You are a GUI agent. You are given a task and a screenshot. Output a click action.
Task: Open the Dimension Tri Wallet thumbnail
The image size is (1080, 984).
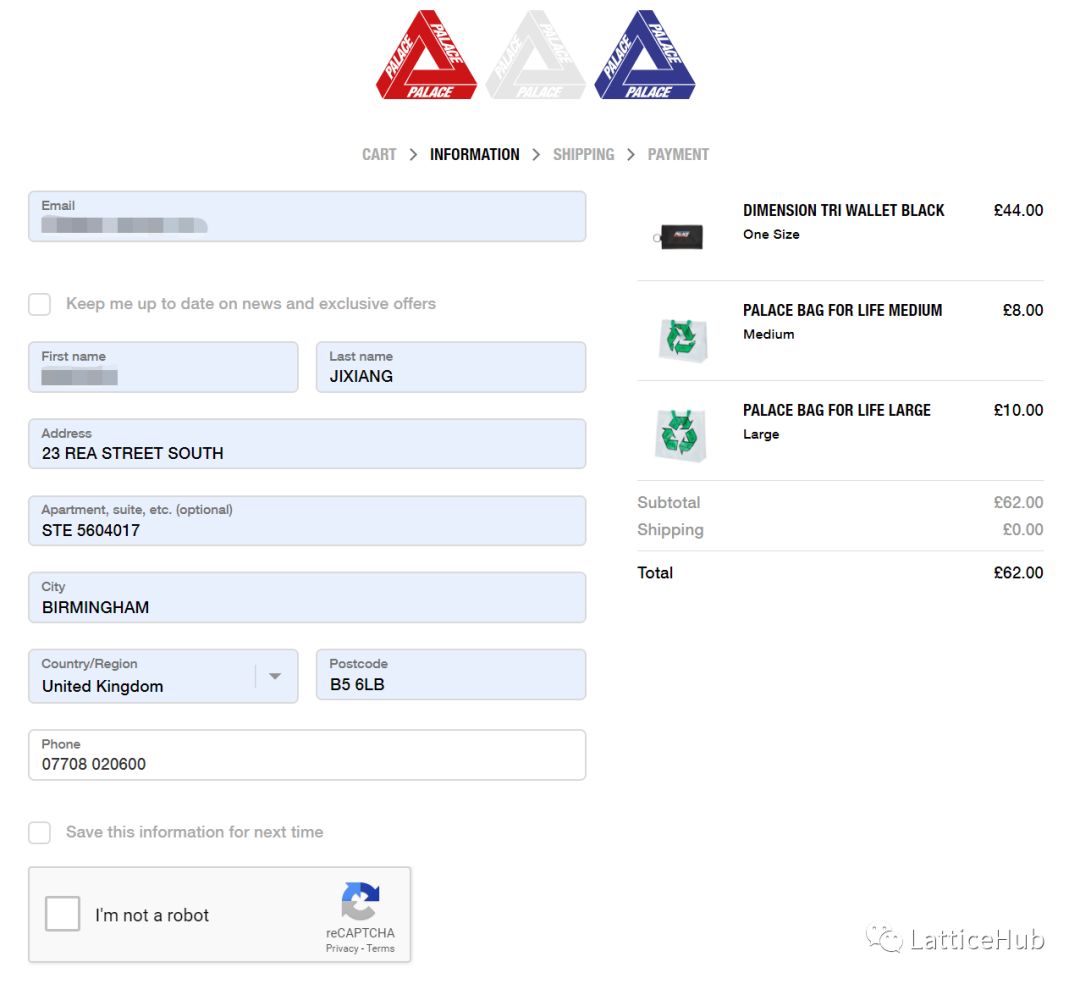682,236
